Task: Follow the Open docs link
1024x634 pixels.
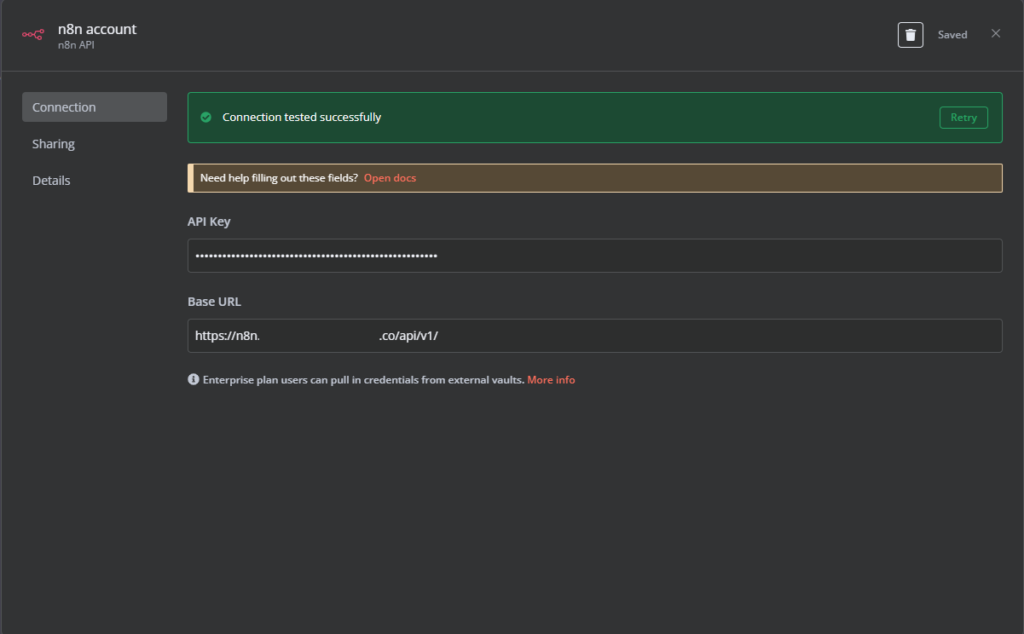Action: pyautogui.click(x=389, y=178)
